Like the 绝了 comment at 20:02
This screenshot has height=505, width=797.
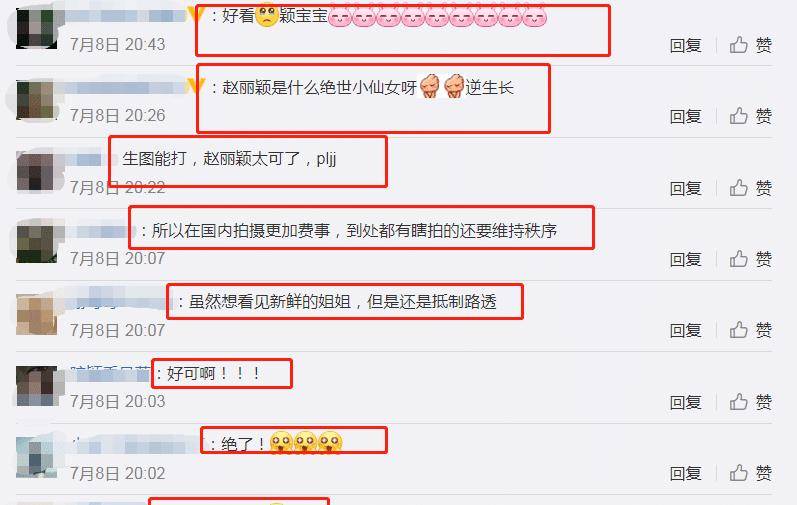click(x=739, y=473)
